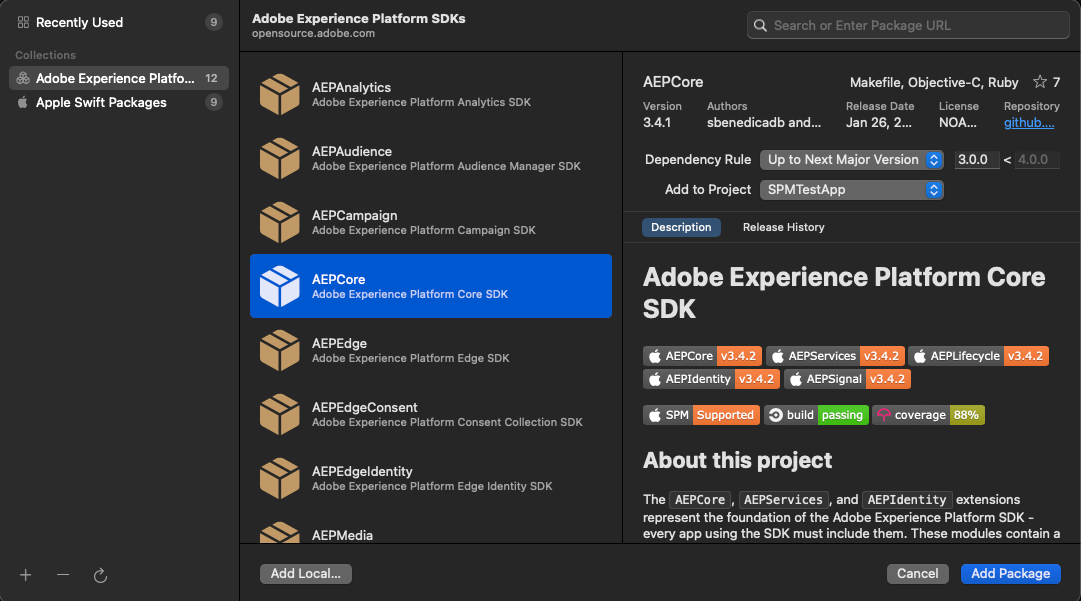Click the truncated release date Jan 26

coord(879,123)
